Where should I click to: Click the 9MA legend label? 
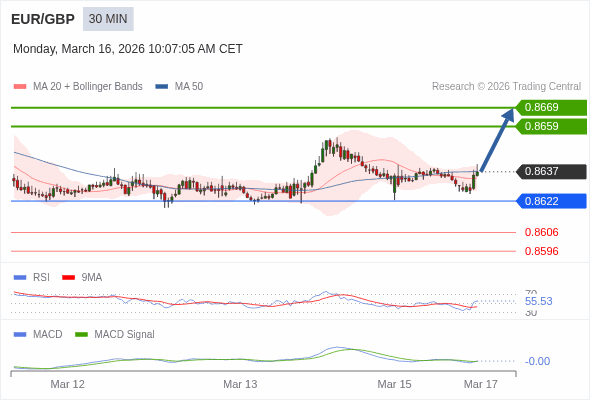pyautogui.click(x=92, y=278)
